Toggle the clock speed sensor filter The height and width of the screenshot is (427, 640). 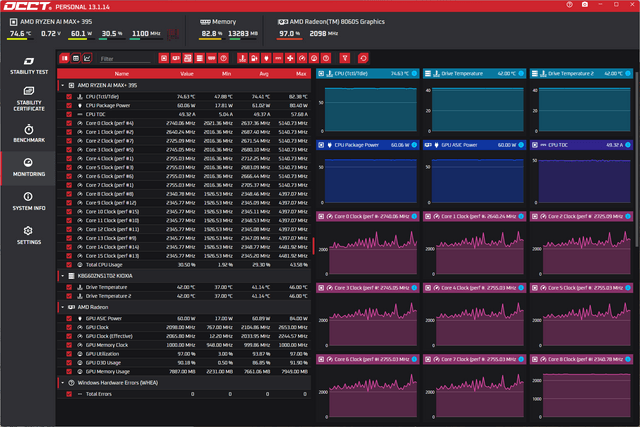[x=302, y=58]
